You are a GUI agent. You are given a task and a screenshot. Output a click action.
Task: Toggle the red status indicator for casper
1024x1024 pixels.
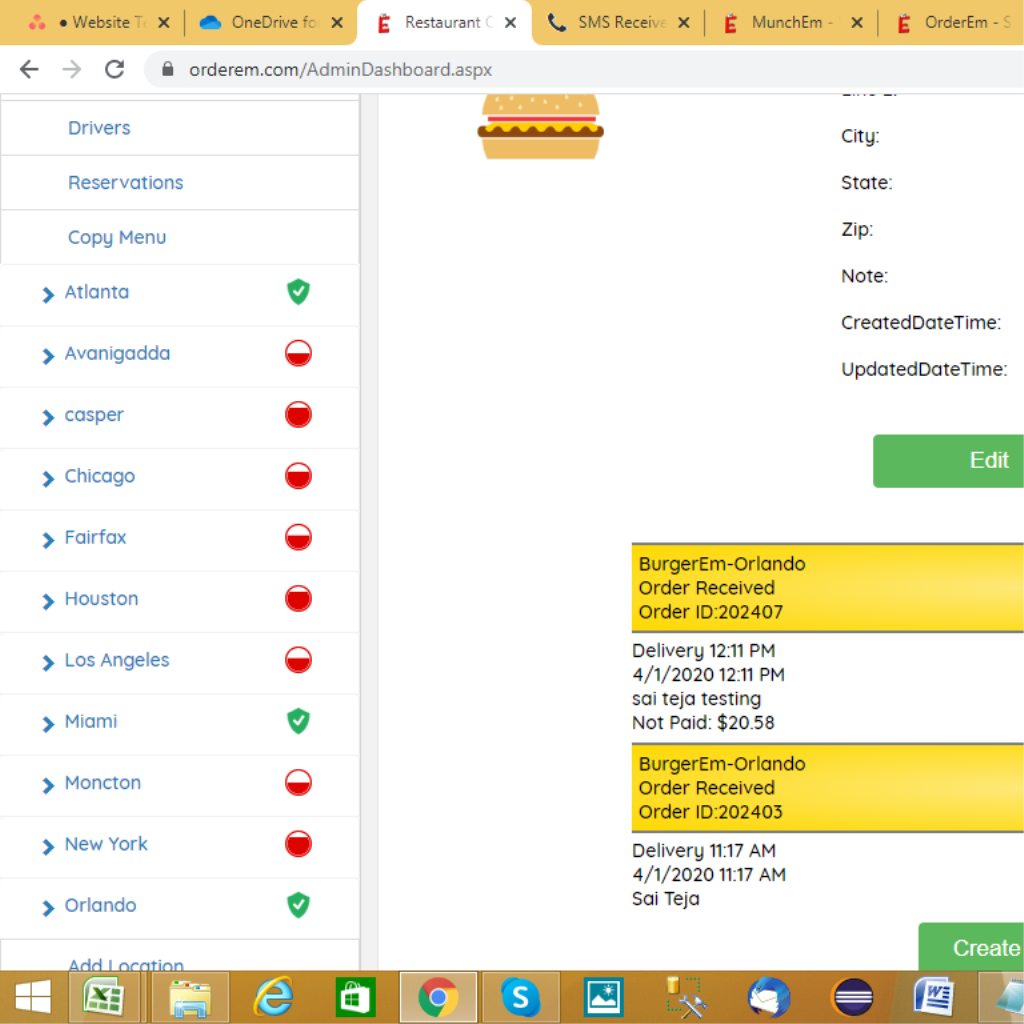[298, 415]
